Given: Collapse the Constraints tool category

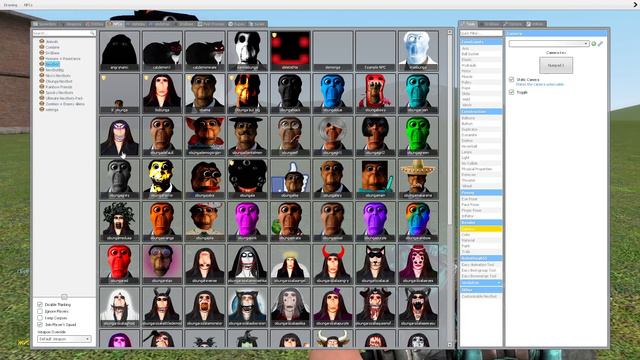Looking at the screenshot, I should click(481, 42).
